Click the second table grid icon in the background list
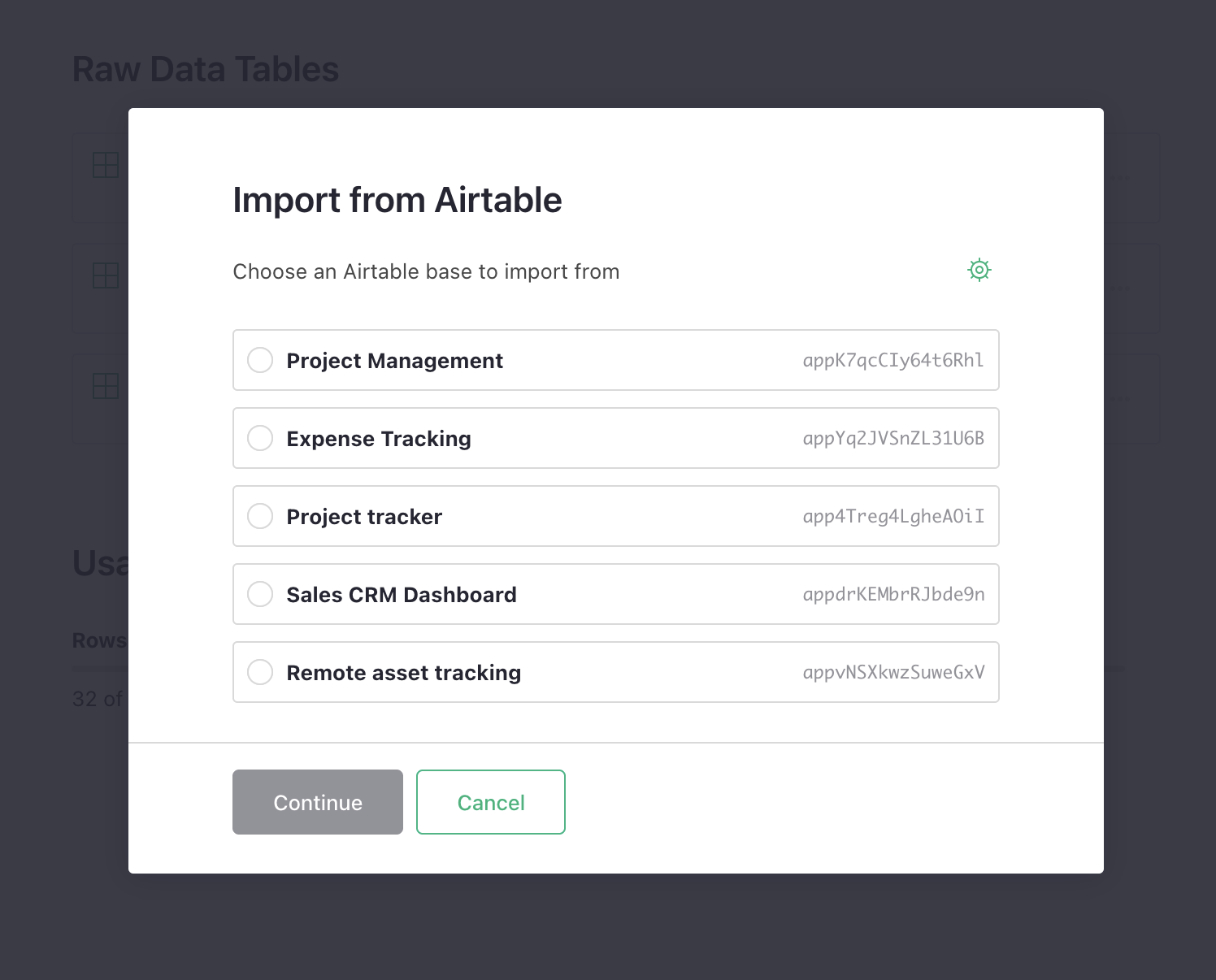 105,275
